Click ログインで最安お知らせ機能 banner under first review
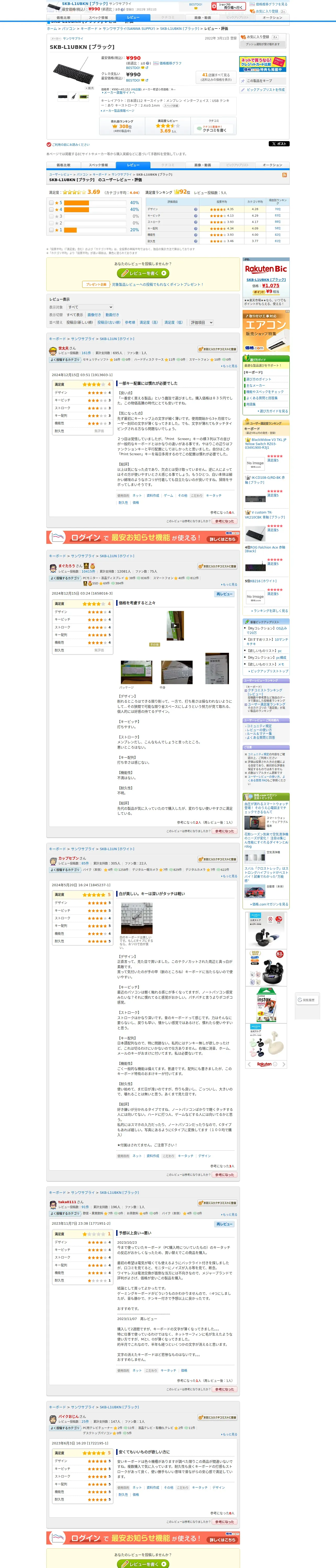The height and width of the screenshot is (1568, 336). pos(143,538)
